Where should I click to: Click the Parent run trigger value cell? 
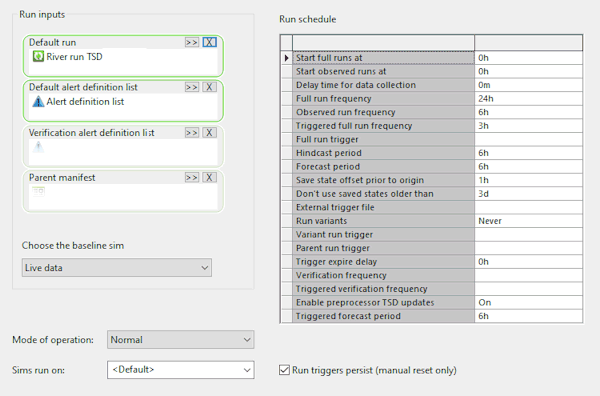[528, 248]
